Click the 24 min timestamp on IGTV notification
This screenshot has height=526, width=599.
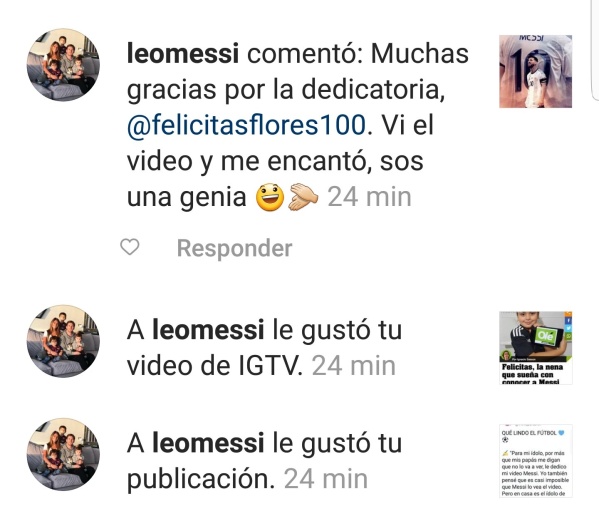click(x=354, y=366)
